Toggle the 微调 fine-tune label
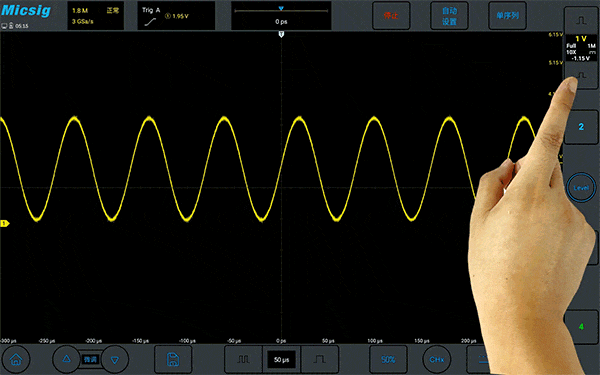 pyautogui.click(x=90, y=359)
